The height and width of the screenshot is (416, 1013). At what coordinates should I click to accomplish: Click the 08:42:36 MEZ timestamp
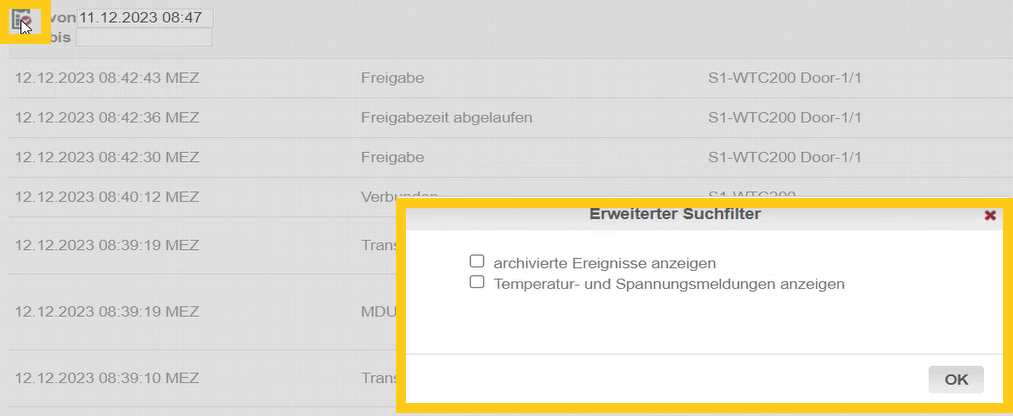point(107,117)
